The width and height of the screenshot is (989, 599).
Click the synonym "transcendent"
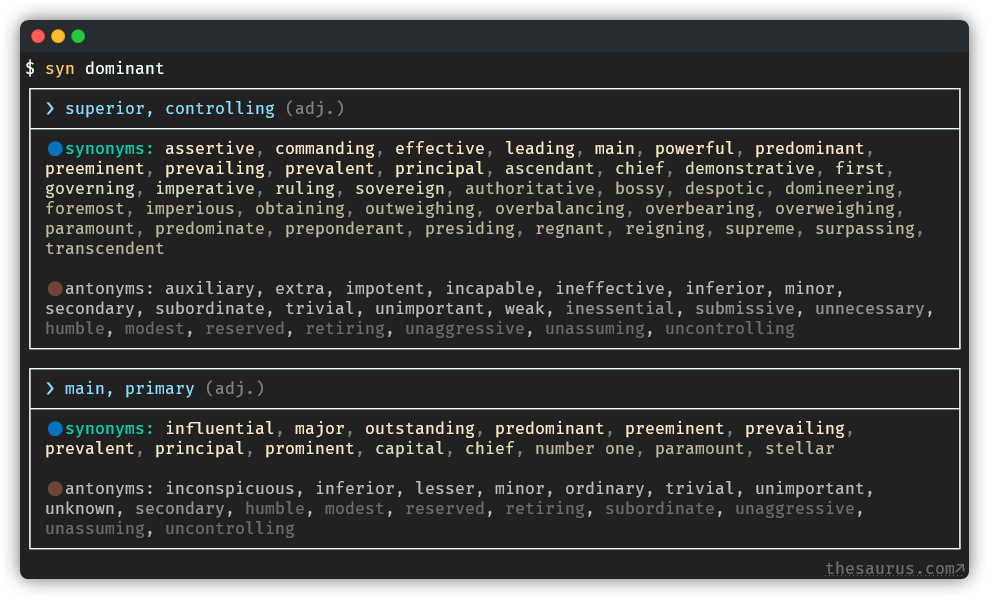[104, 249]
